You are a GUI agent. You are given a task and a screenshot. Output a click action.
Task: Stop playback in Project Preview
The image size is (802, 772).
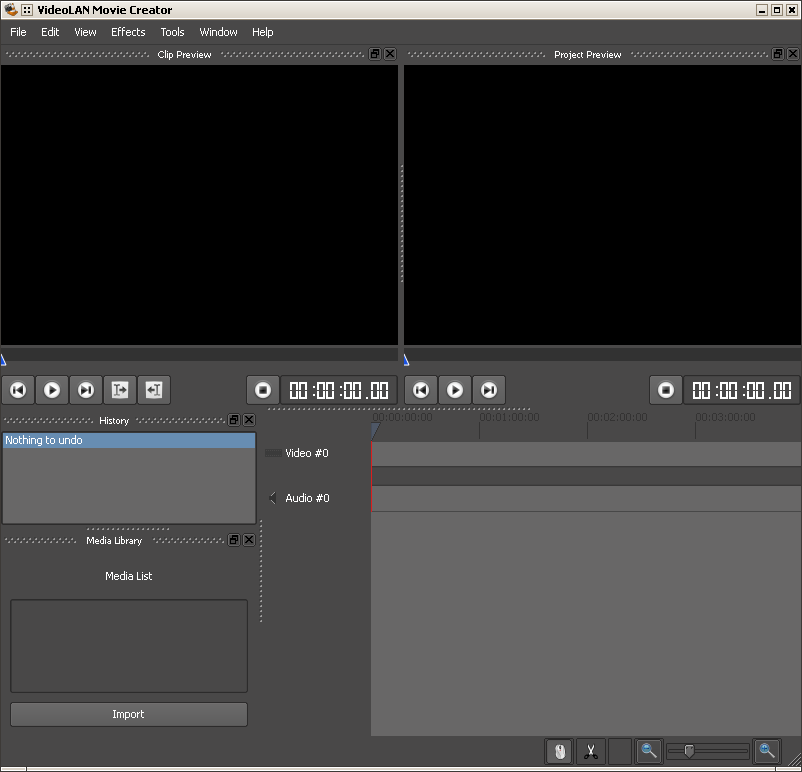[666, 390]
